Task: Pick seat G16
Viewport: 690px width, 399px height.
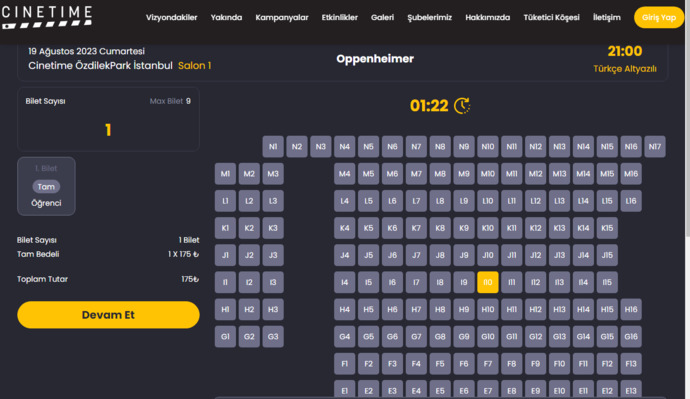Action: point(631,337)
